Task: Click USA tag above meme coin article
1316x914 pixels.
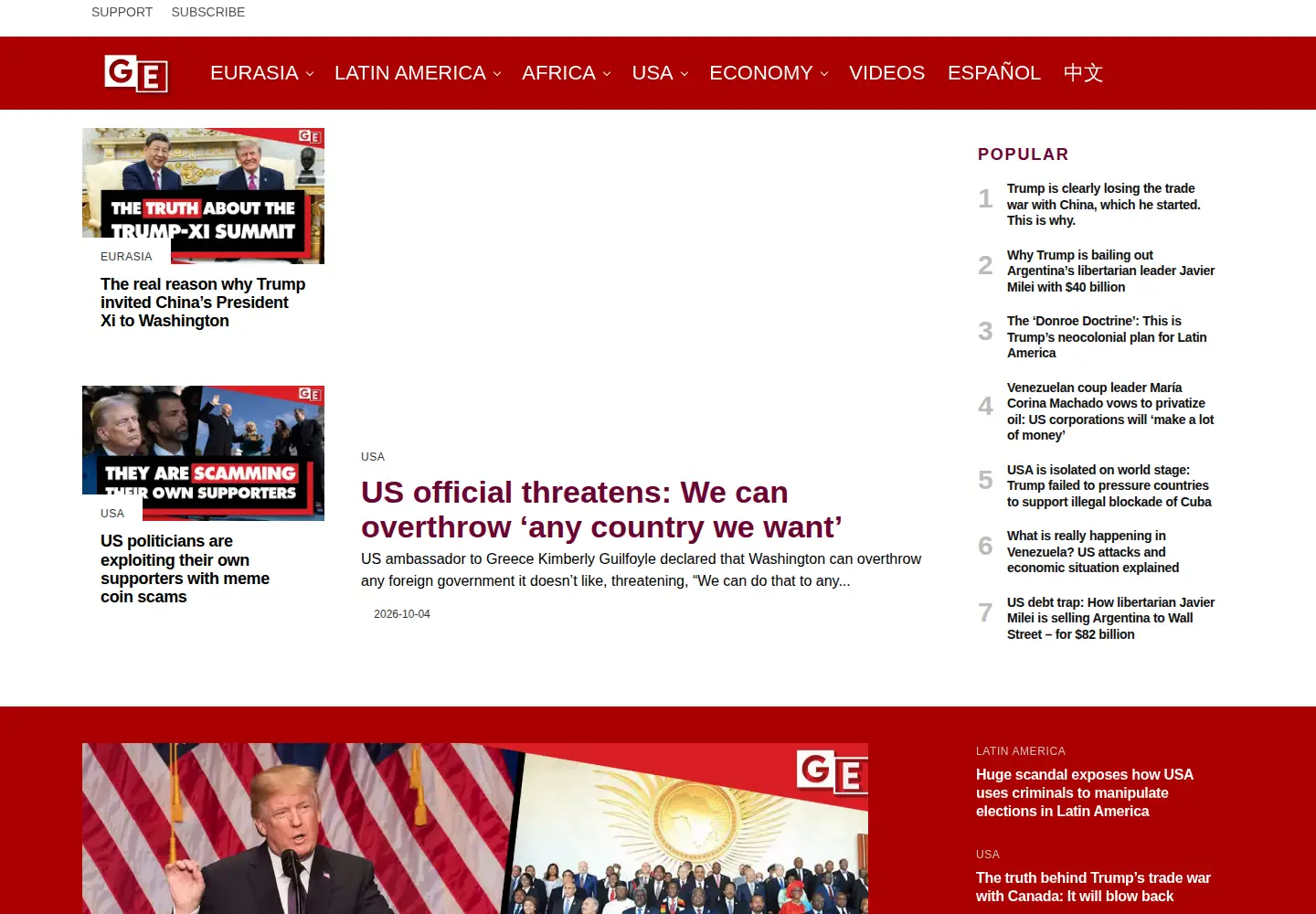Action: (x=112, y=514)
